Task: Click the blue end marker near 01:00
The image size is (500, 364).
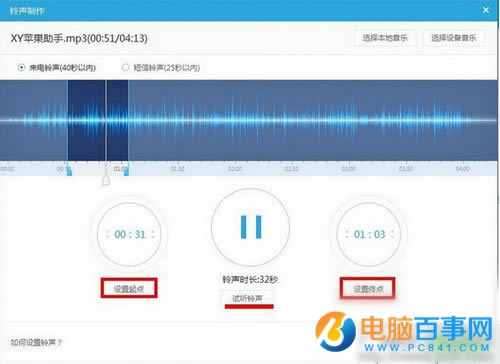Action: coord(126,171)
